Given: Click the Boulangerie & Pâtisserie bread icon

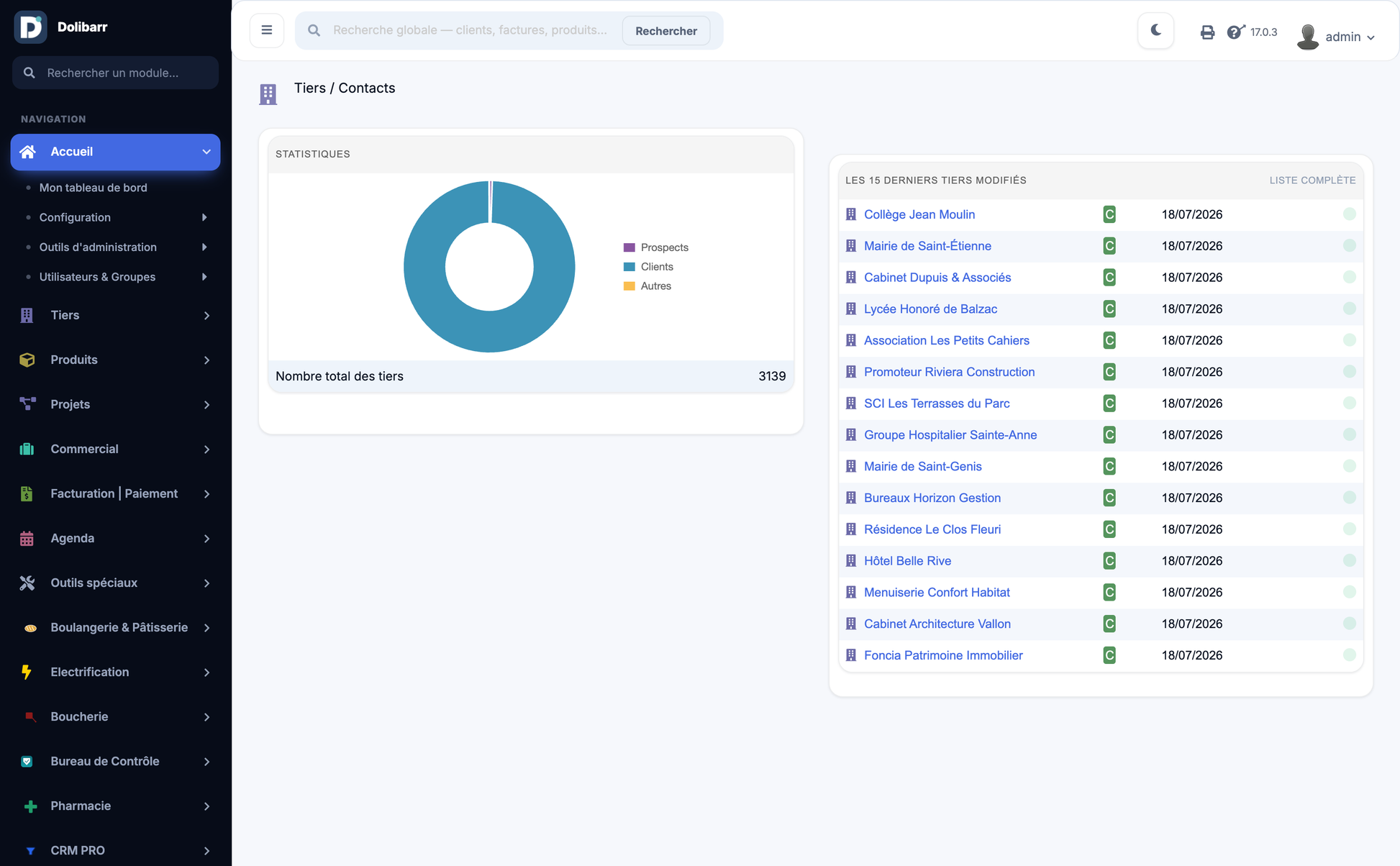Looking at the screenshot, I should [x=30, y=628].
